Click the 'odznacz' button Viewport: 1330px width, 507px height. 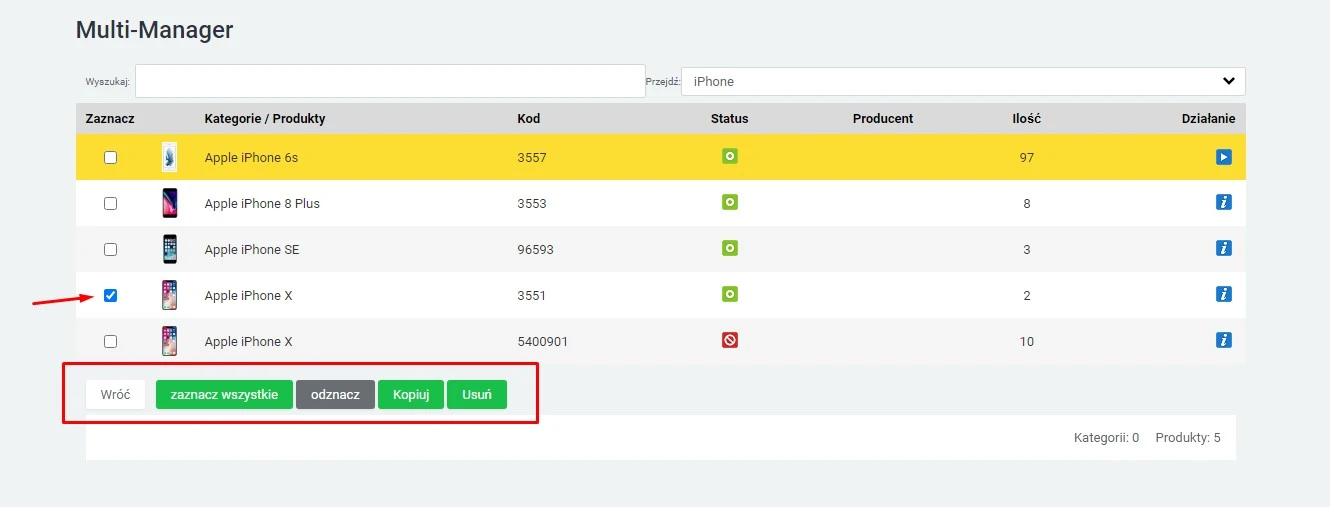[335, 395]
